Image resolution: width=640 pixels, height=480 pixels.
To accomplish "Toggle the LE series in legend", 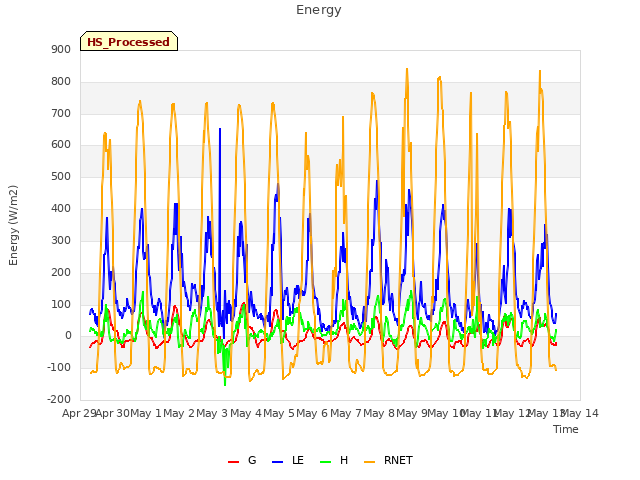I will [288, 460].
